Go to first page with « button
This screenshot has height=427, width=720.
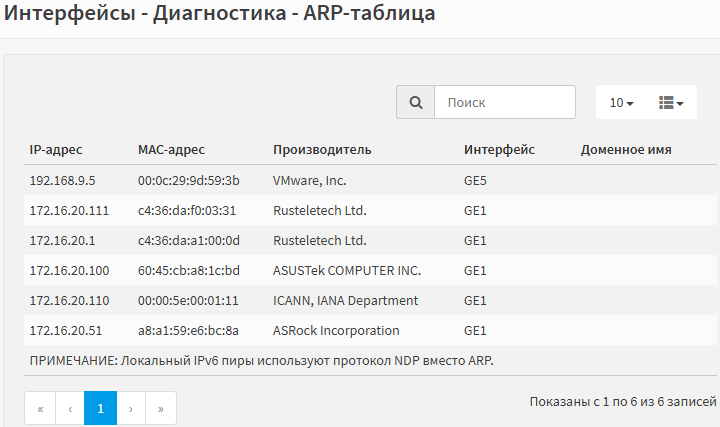(40, 409)
